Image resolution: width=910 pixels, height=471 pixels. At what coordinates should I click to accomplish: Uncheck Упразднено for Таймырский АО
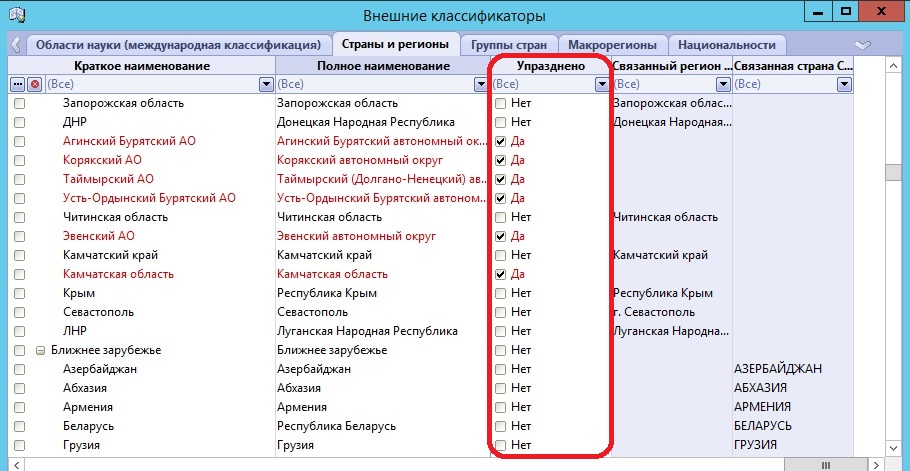click(x=500, y=179)
